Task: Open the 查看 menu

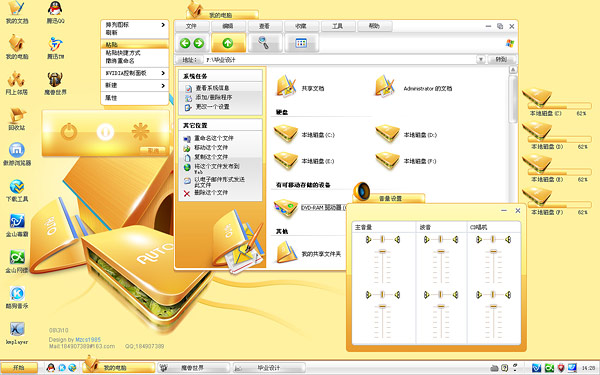Action: pyautogui.click(x=265, y=26)
